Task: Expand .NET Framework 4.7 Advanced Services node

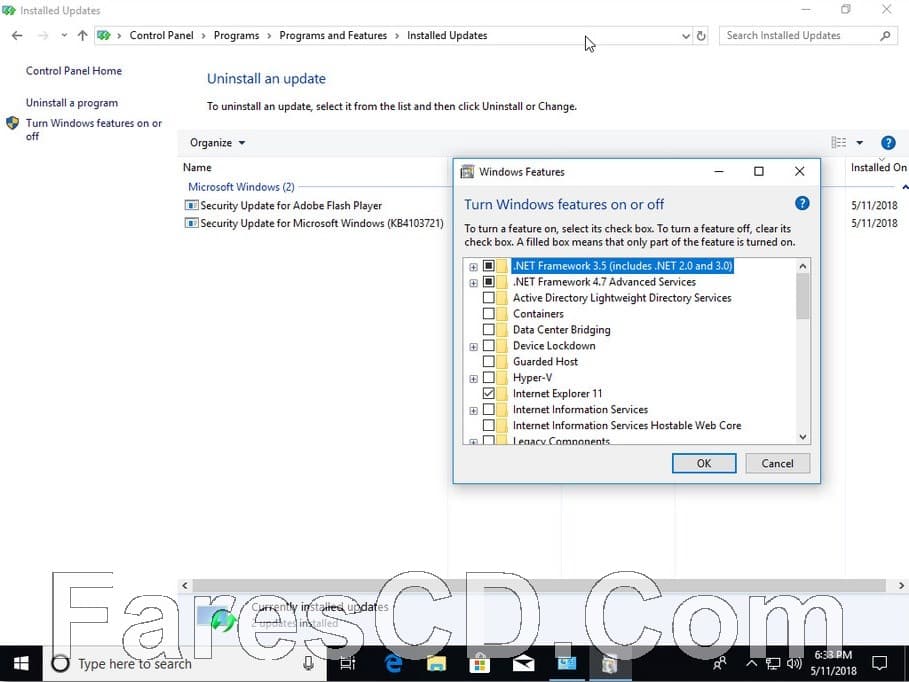Action: pos(474,283)
